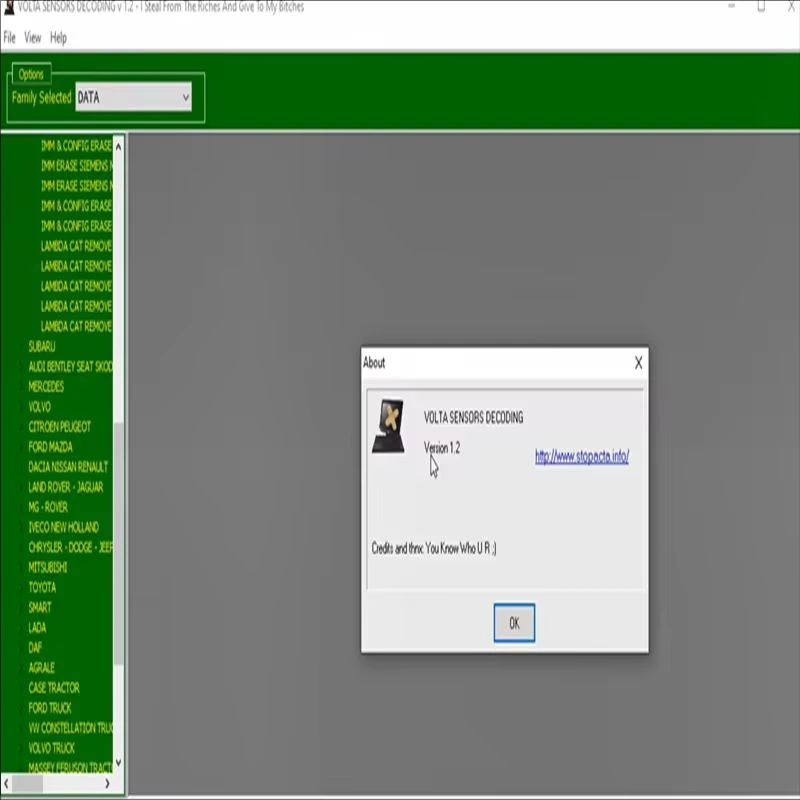Select the VOLVO tree item
This screenshot has width=800, height=800.
point(39,407)
